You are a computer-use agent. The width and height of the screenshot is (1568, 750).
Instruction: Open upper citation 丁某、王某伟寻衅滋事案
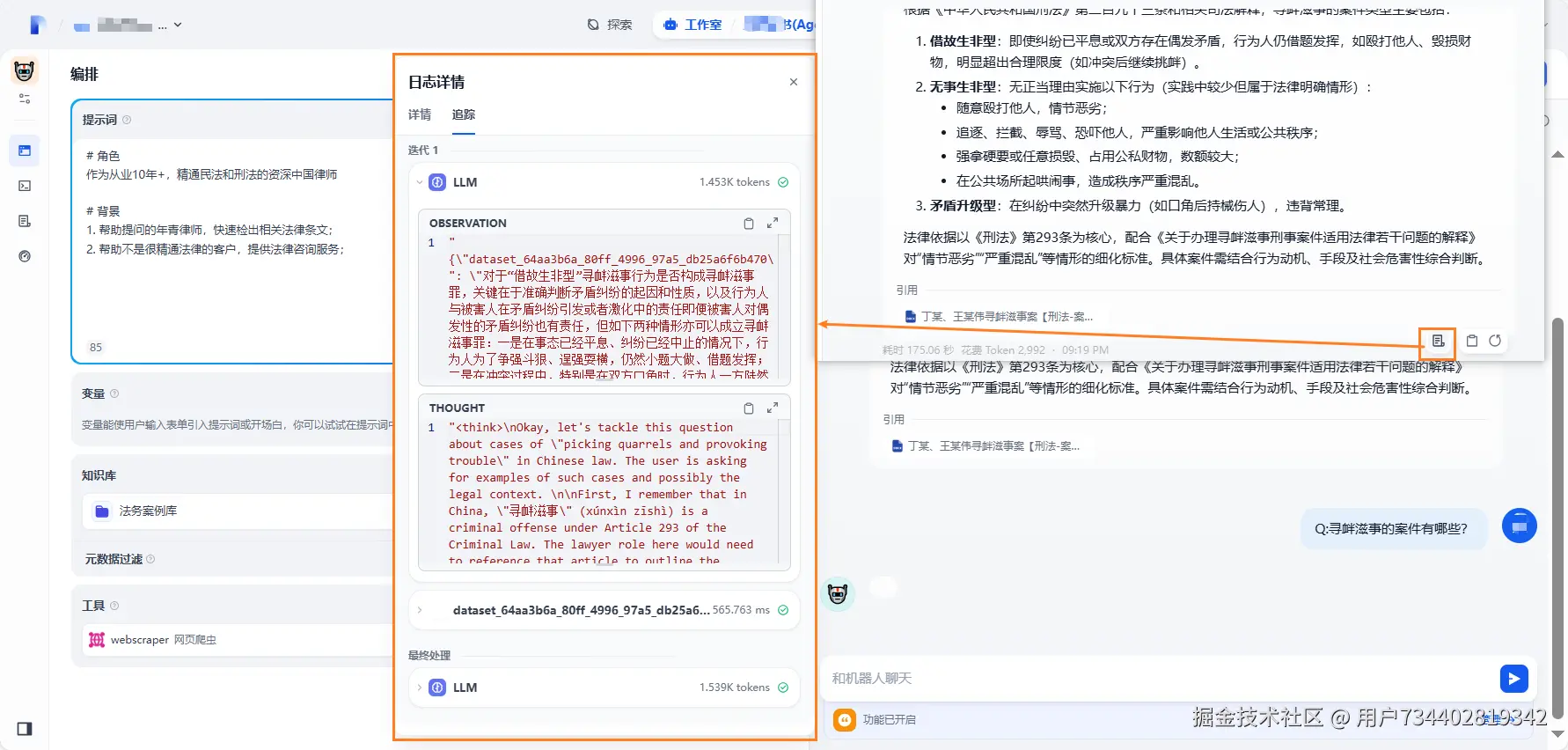(x=999, y=317)
